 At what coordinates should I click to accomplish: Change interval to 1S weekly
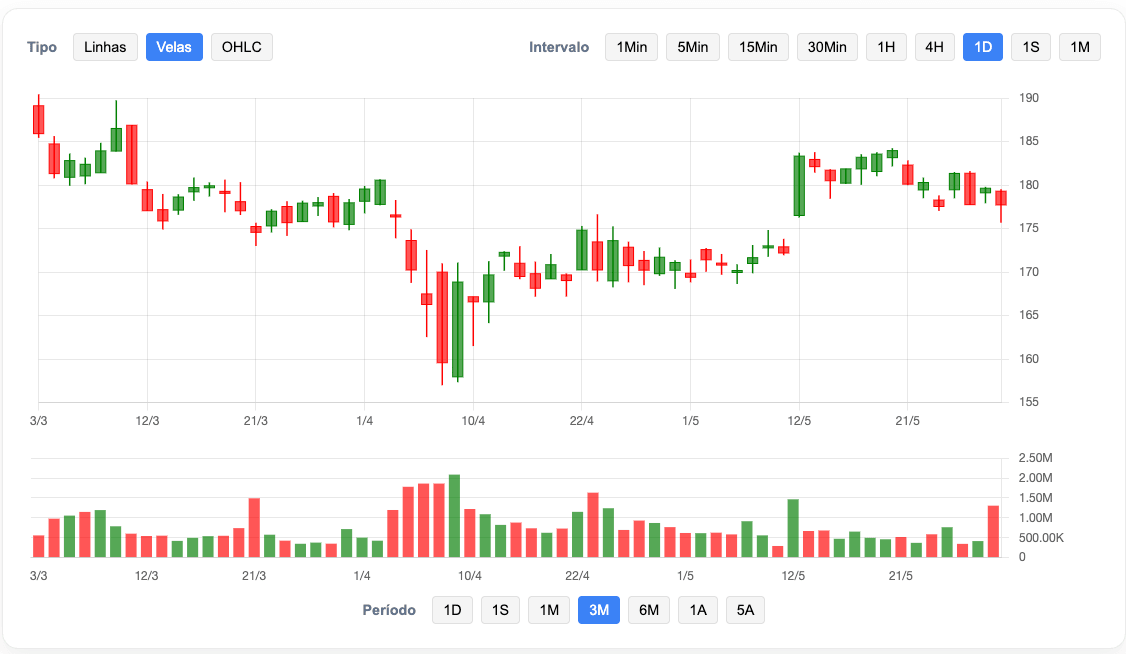tap(1031, 47)
